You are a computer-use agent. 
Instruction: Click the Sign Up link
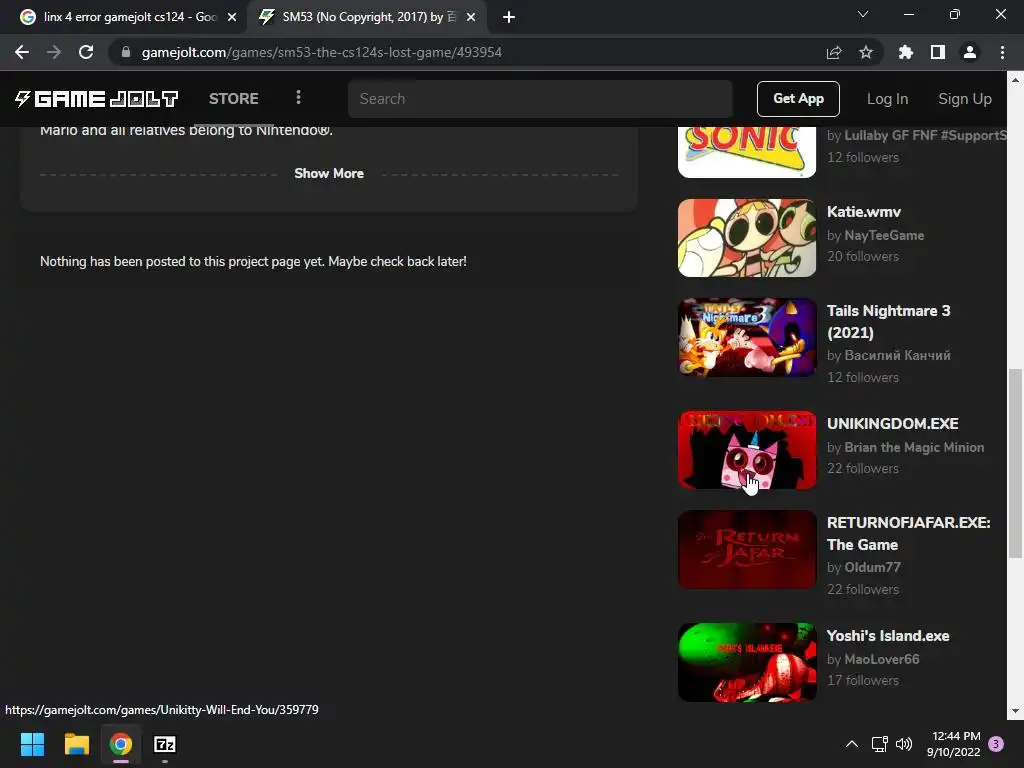[965, 99]
